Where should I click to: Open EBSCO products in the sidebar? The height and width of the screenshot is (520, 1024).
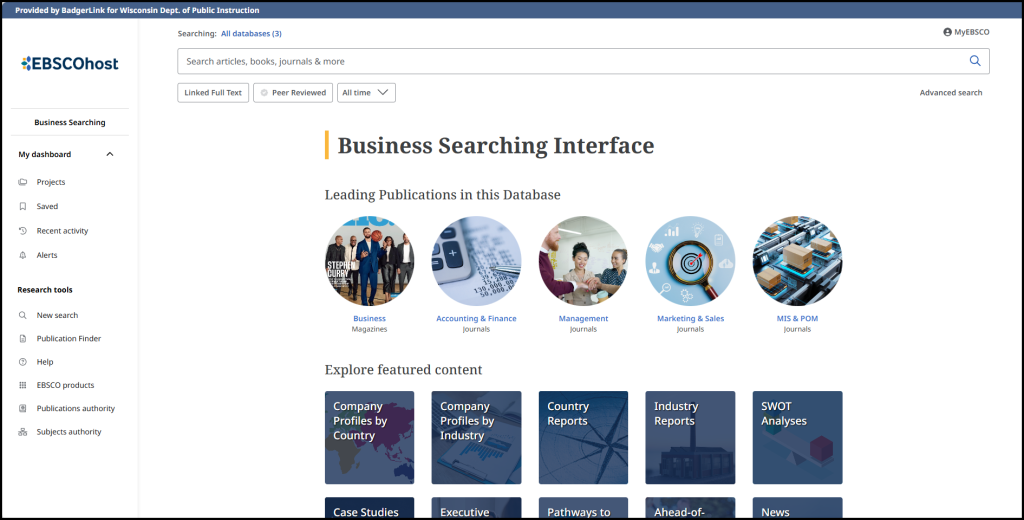65,385
